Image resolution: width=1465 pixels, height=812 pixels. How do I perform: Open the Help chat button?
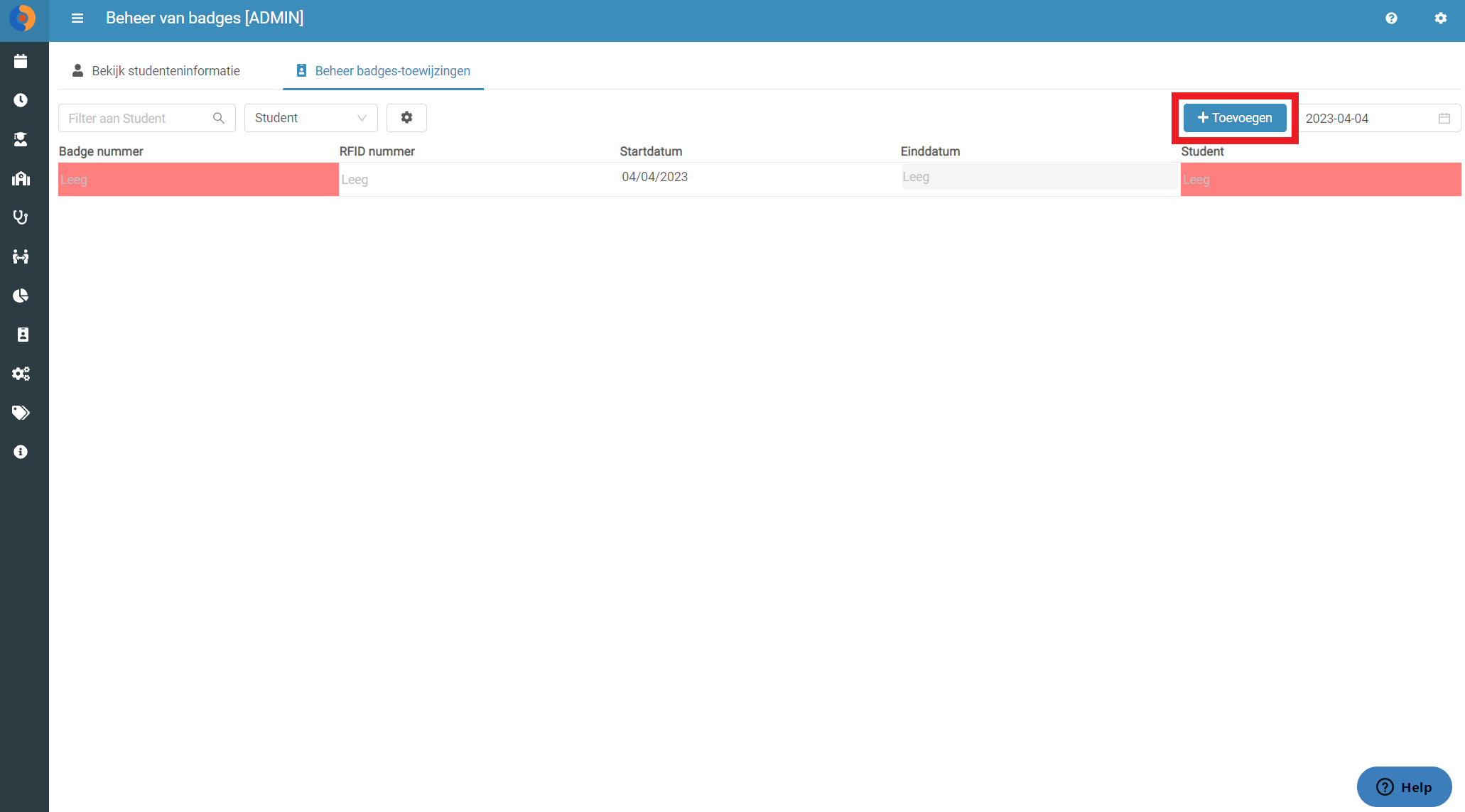tap(1404, 786)
